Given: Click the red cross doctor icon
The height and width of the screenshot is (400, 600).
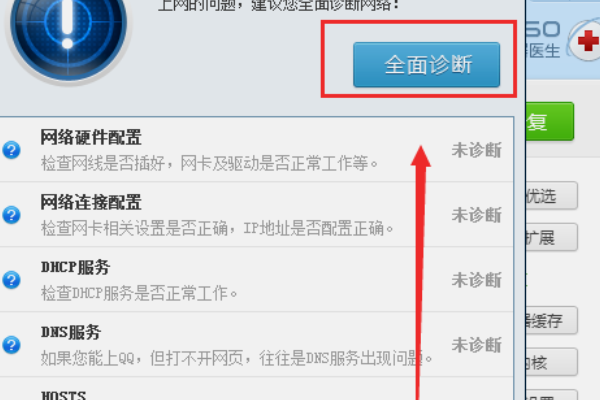Looking at the screenshot, I should tap(585, 40).
